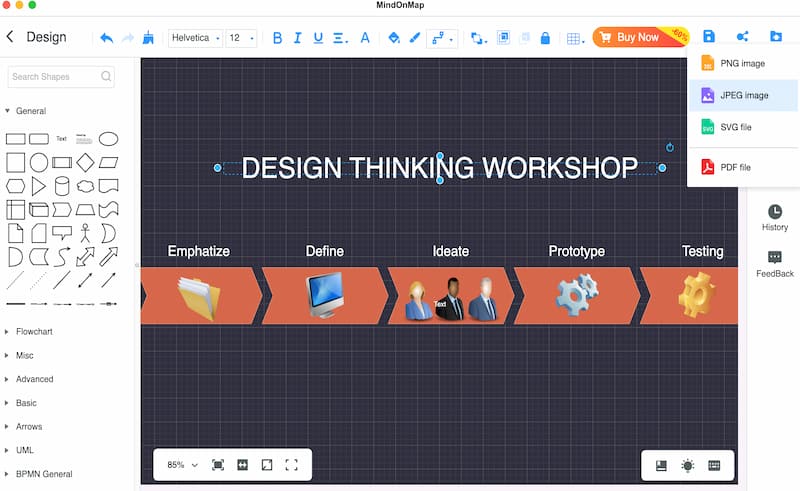Expand the Basic shapes section
The width and height of the screenshot is (800, 491).
pos(21,403)
